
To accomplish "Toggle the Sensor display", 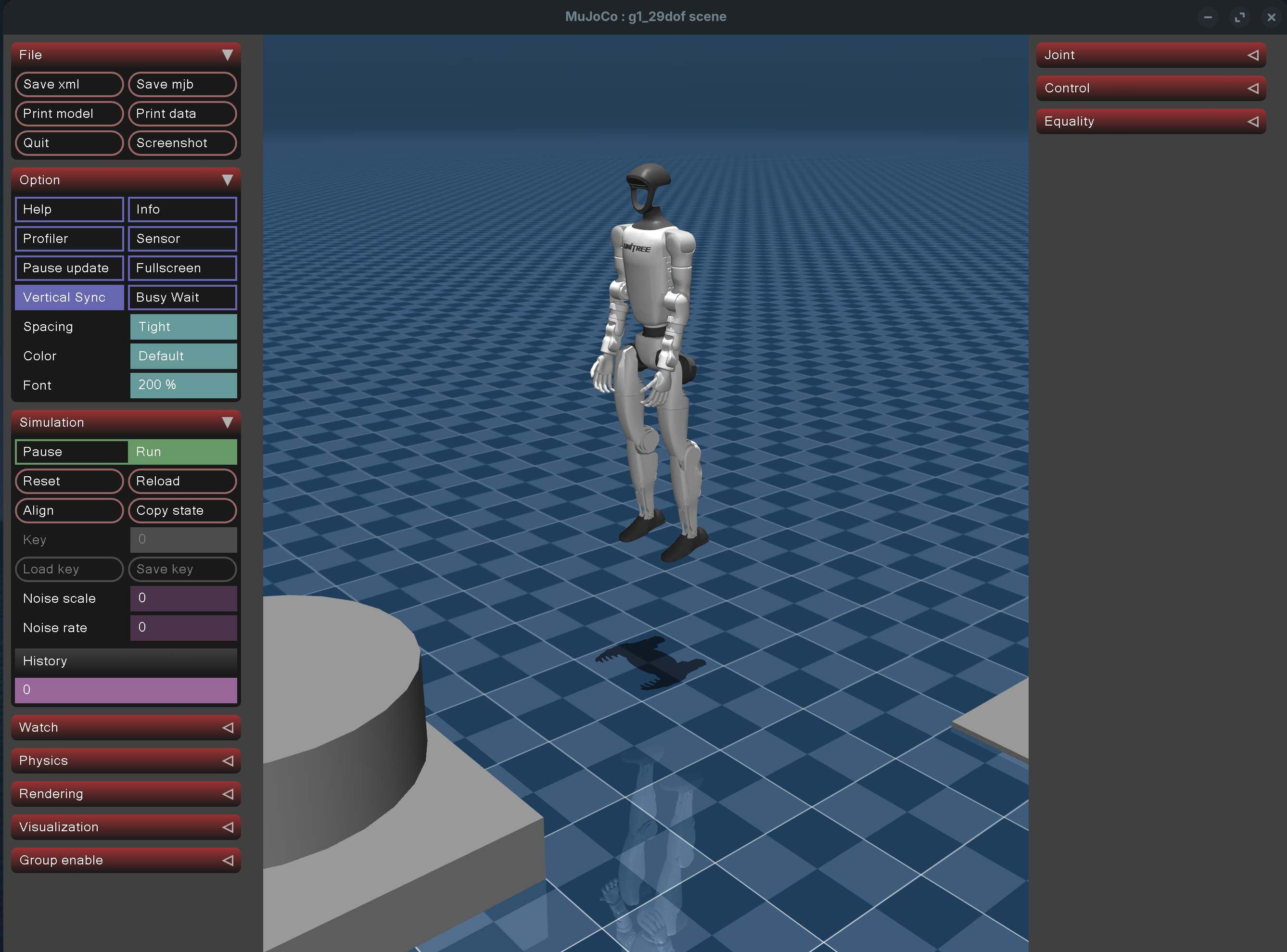I will pos(182,239).
